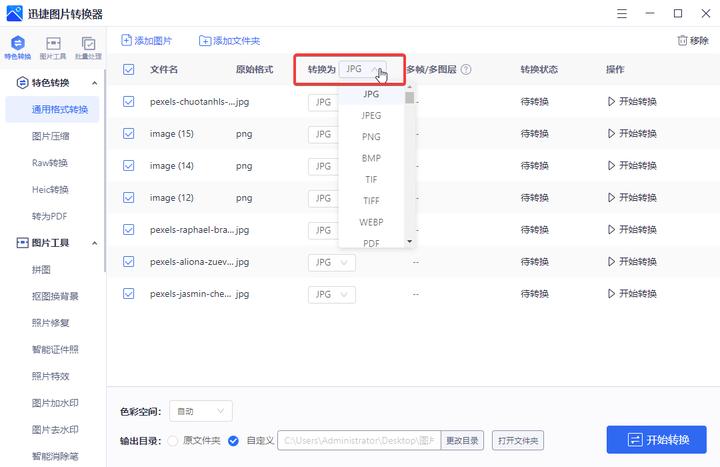Choose PNG from format list
Image resolution: width=720 pixels, height=467 pixels.
pos(371,137)
